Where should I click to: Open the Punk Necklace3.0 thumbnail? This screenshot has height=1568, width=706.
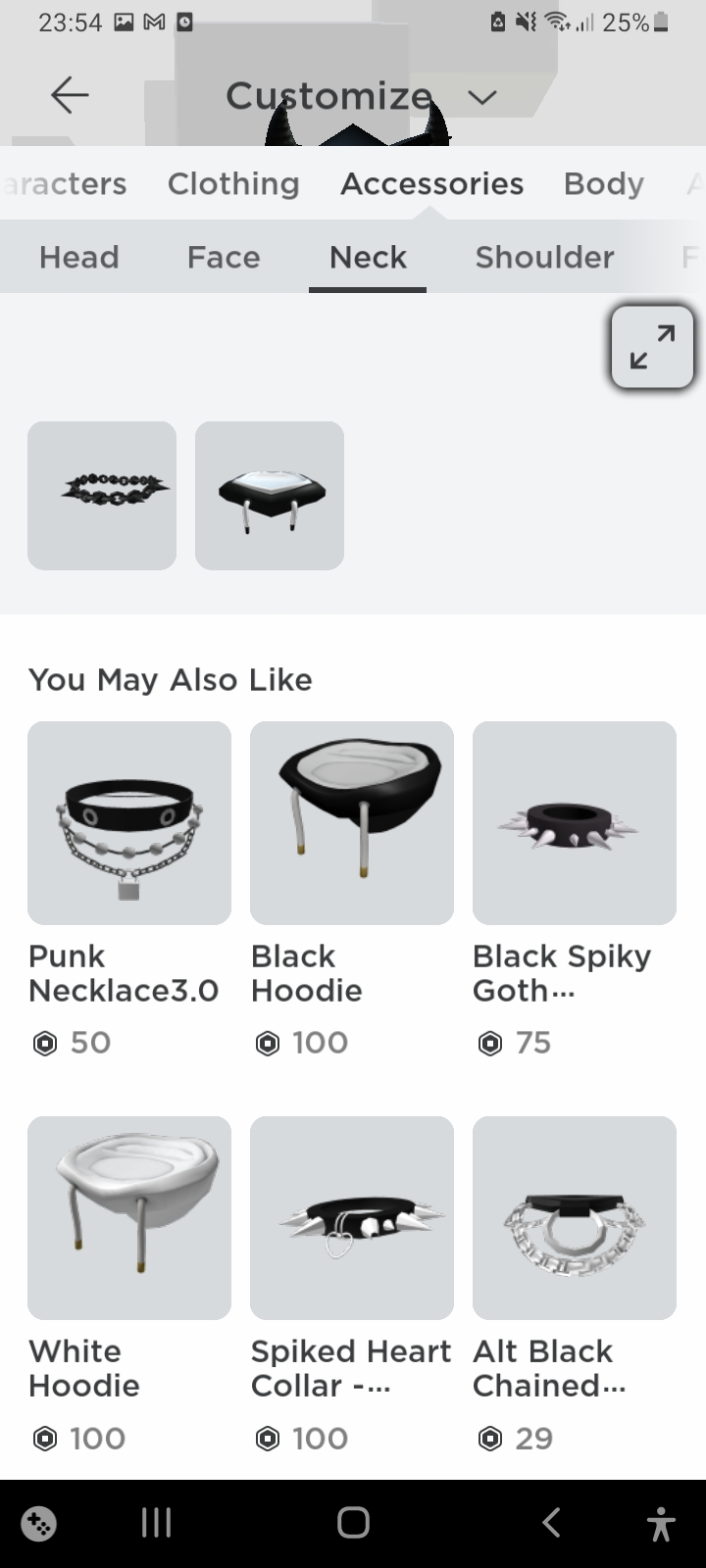[x=129, y=823]
